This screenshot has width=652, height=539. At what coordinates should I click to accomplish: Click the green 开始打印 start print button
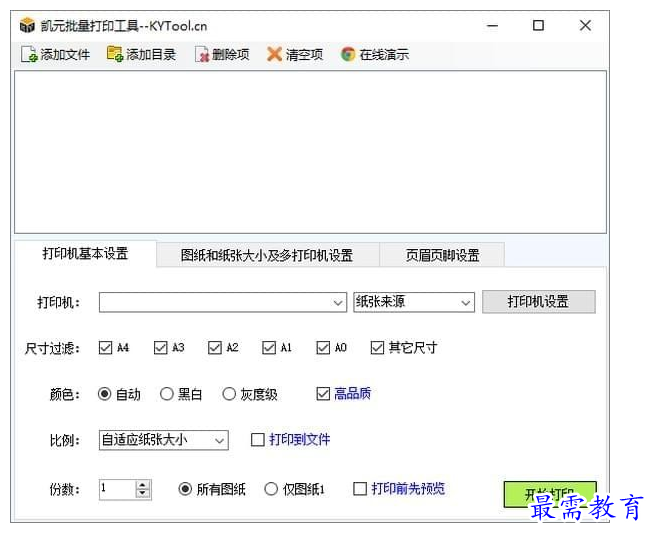pyautogui.click(x=550, y=494)
